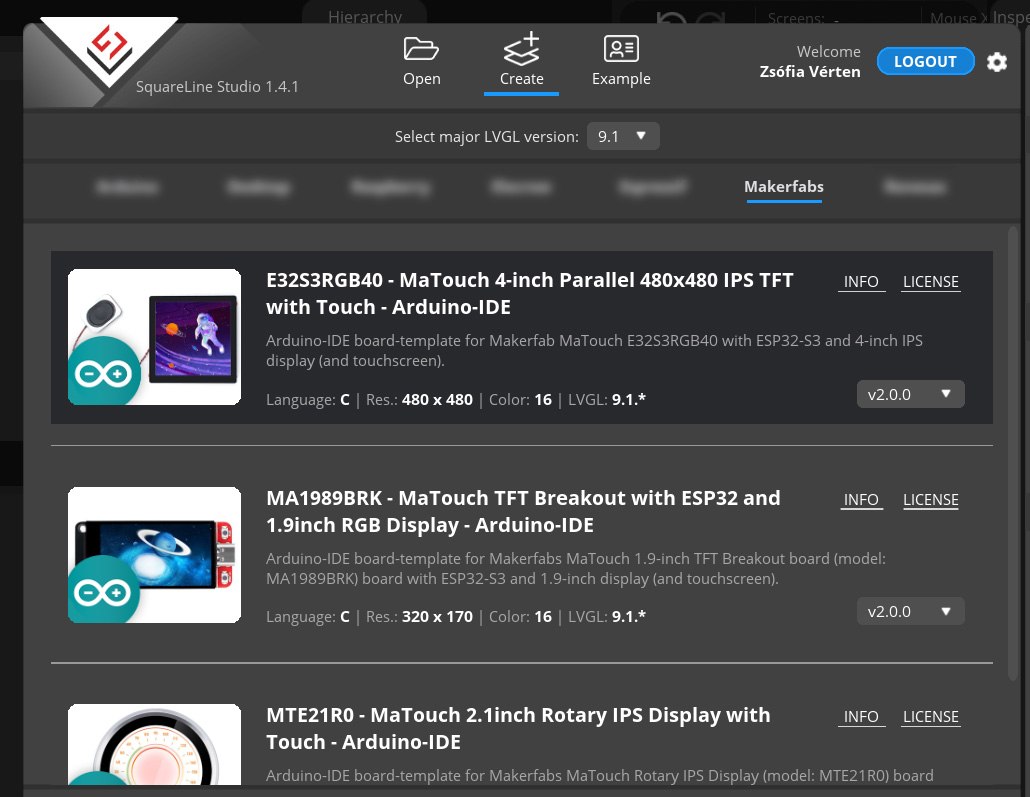Click the user name Zsófia Vérten
Screen dimensions: 1030x797
coord(810,72)
